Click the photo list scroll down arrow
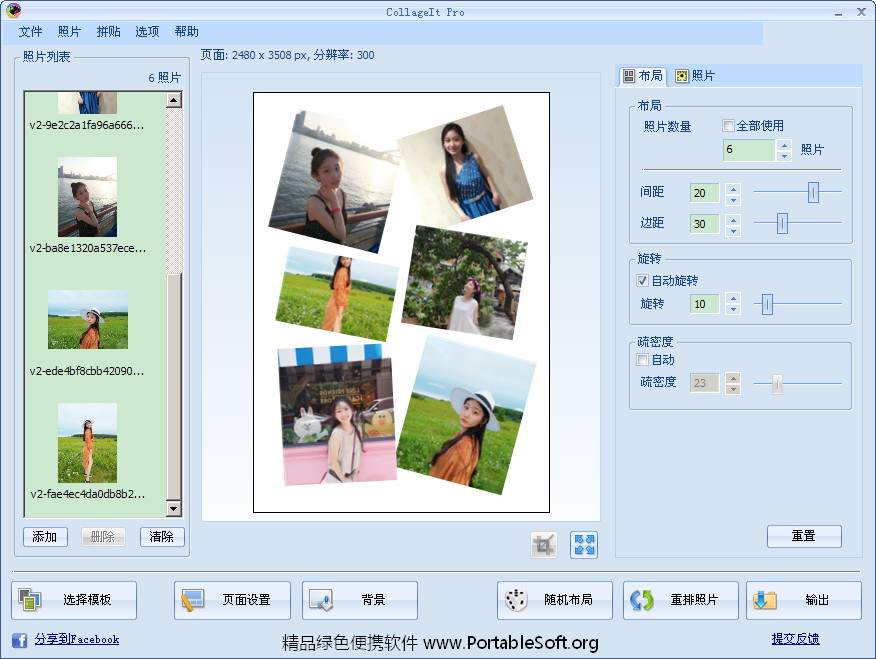876x659 pixels. click(174, 509)
